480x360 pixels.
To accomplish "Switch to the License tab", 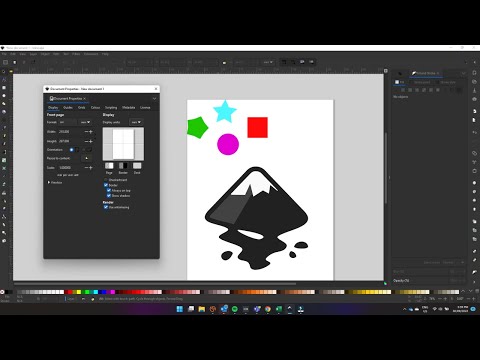I will tap(145, 107).
